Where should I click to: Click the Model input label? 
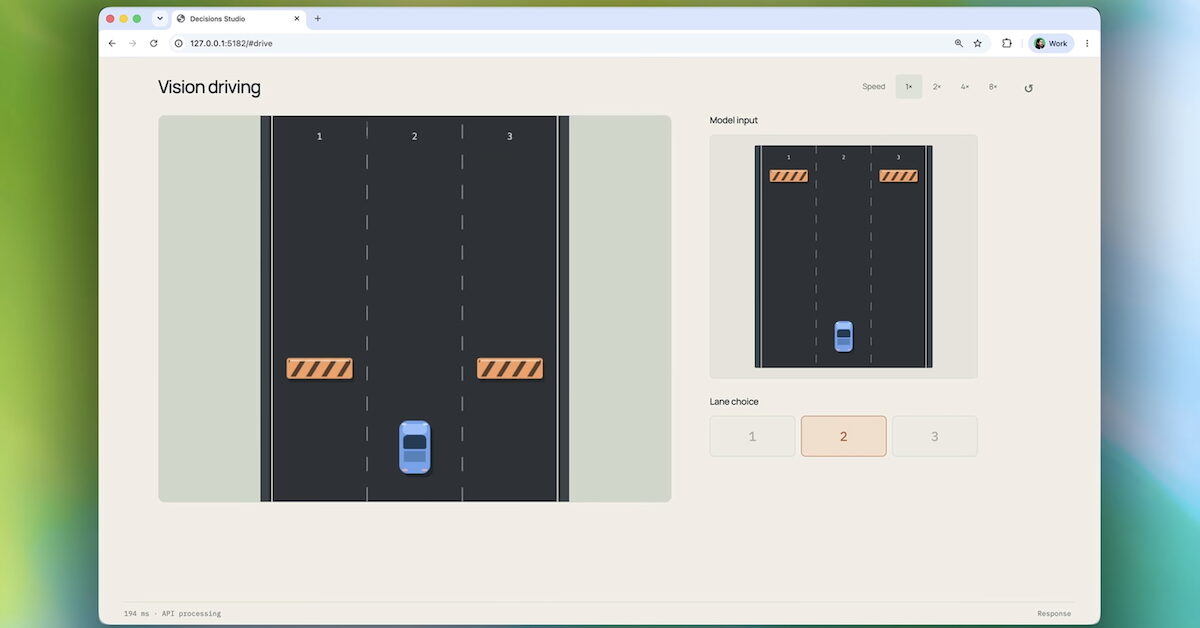(734, 120)
